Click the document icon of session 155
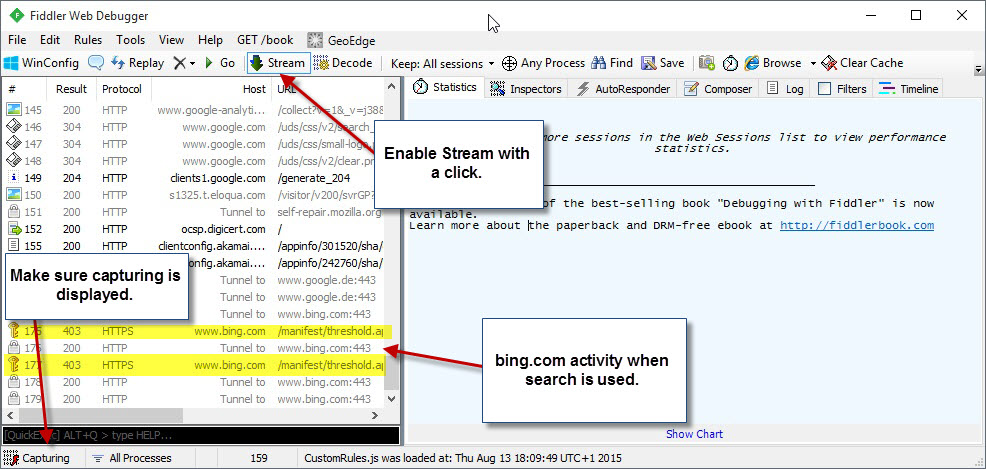This screenshot has width=986, height=469. pos(13,246)
